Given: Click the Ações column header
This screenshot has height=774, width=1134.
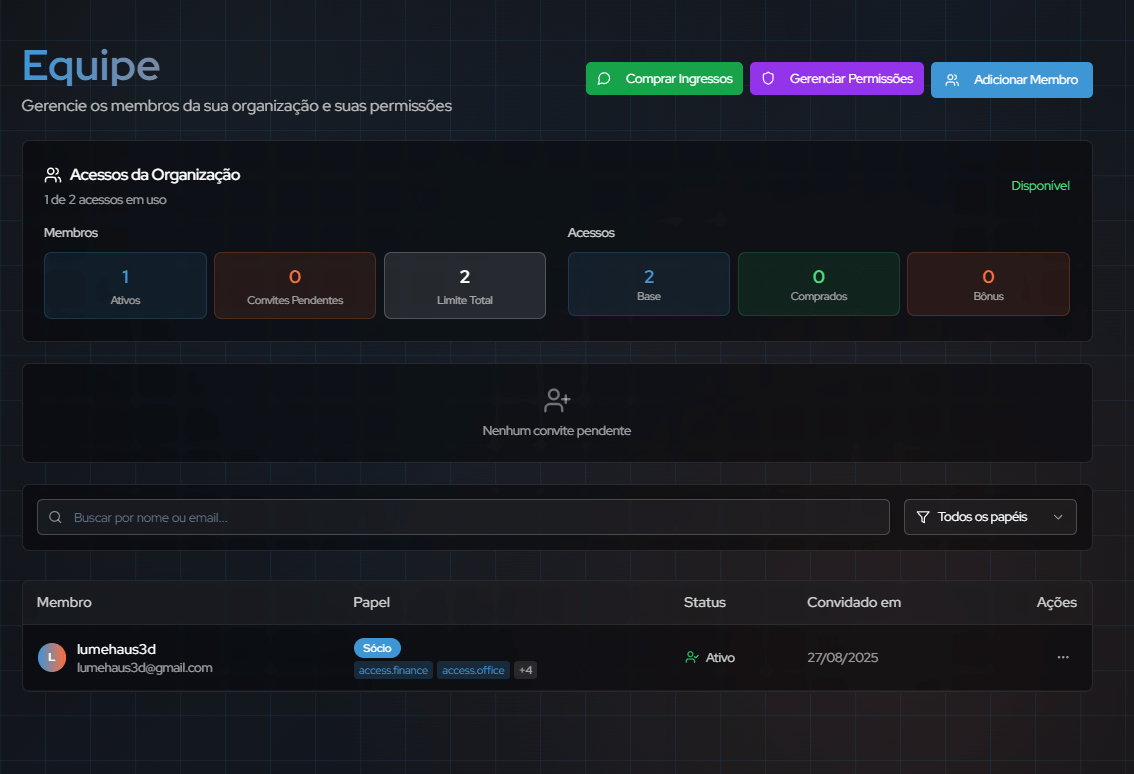Looking at the screenshot, I should pos(1057,603).
